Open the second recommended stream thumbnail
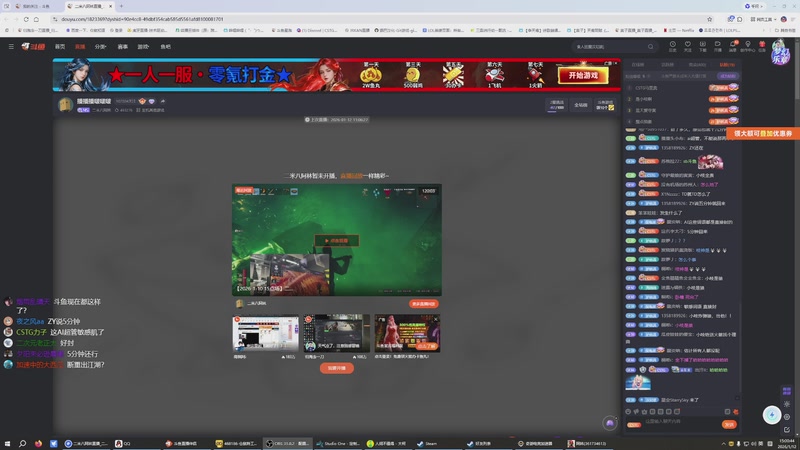 [x=336, y=333]
